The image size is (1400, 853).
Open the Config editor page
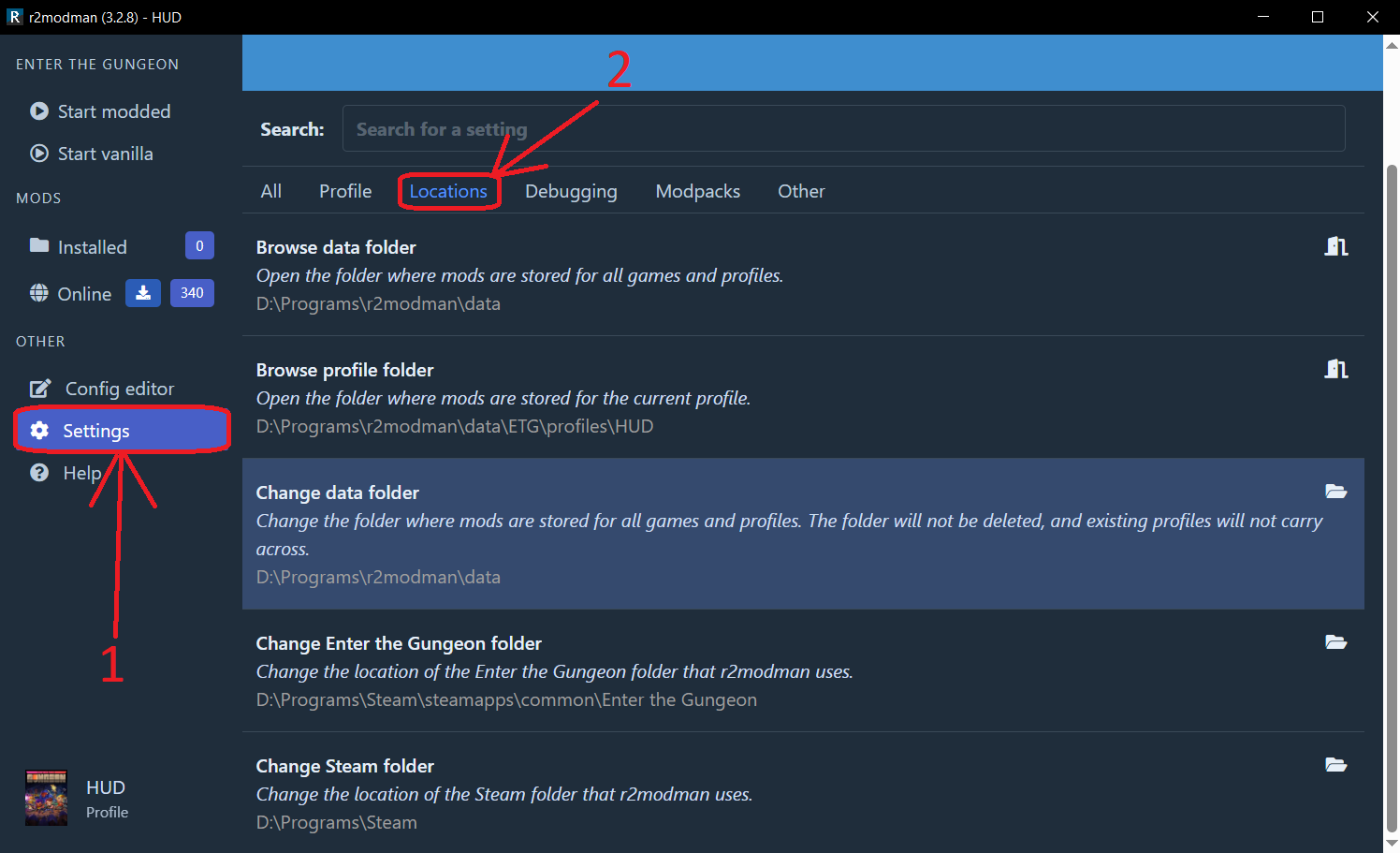(120, 389)
